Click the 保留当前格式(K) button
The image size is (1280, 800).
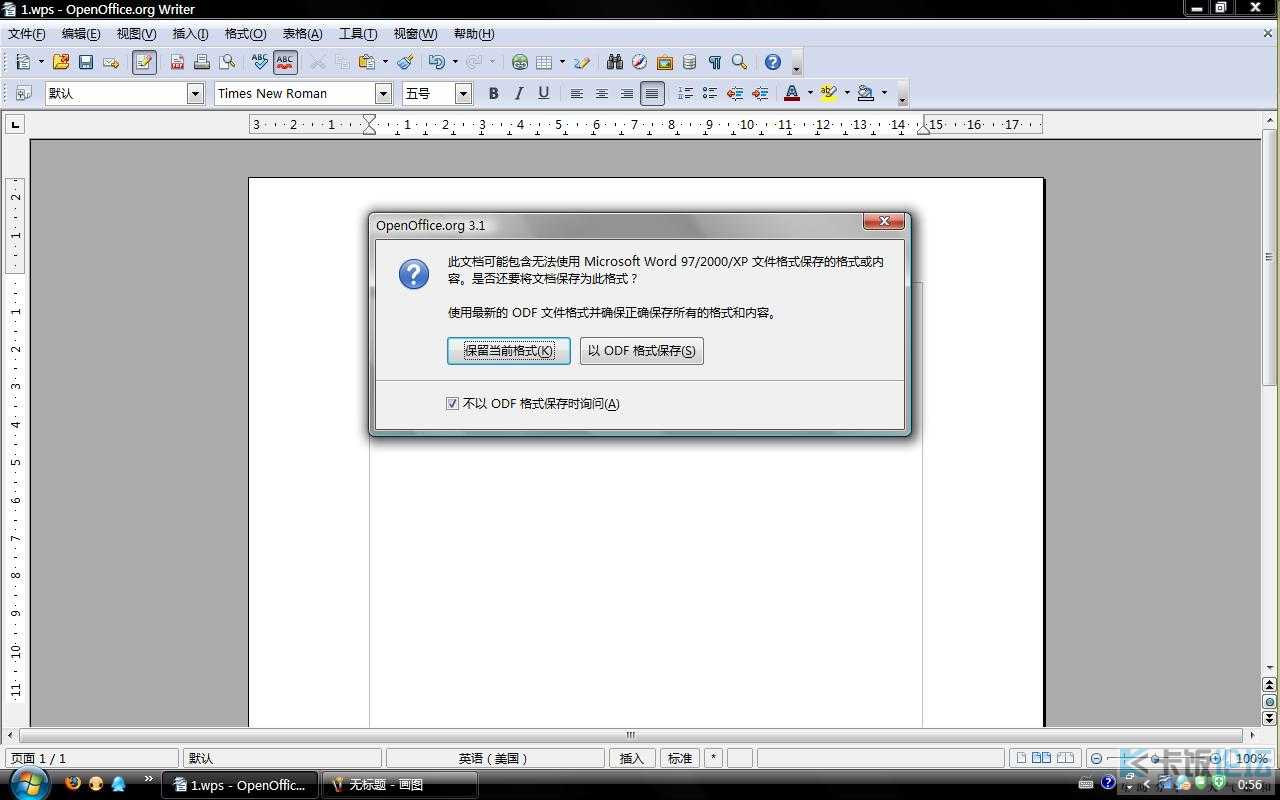tap(509, 351)
